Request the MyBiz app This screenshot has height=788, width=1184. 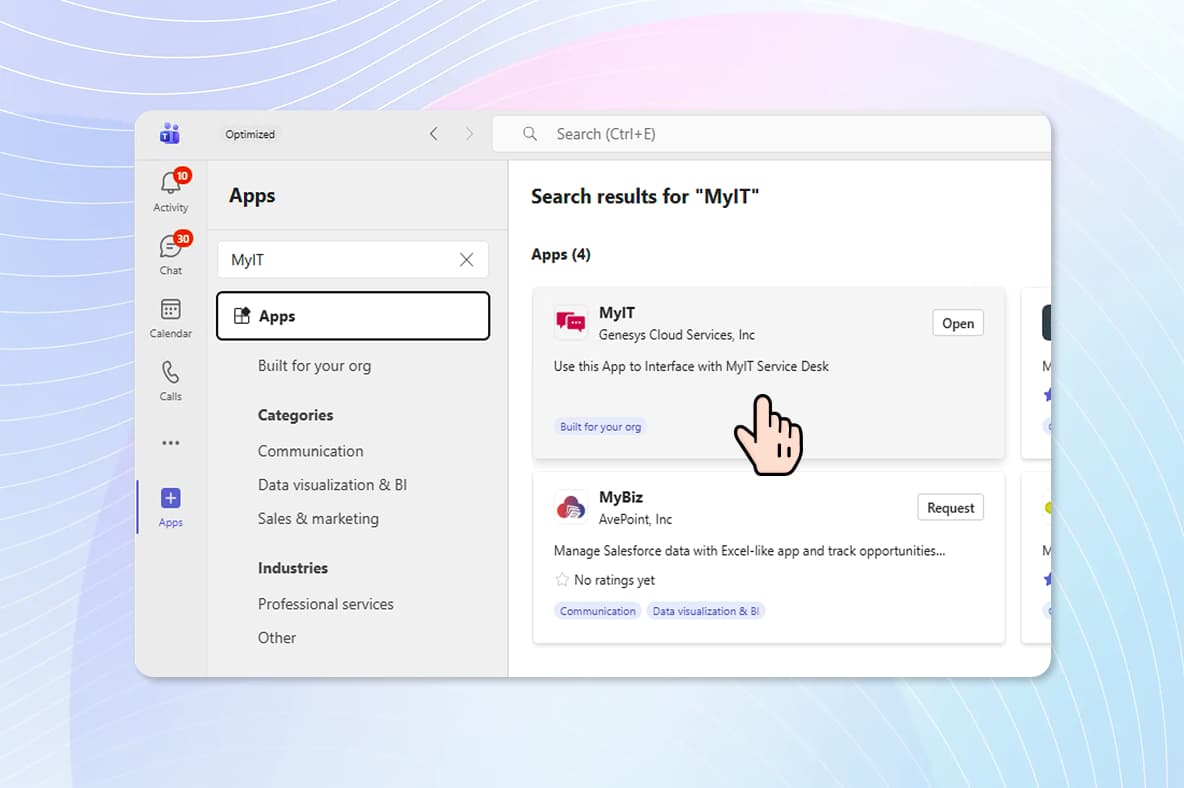950,507
